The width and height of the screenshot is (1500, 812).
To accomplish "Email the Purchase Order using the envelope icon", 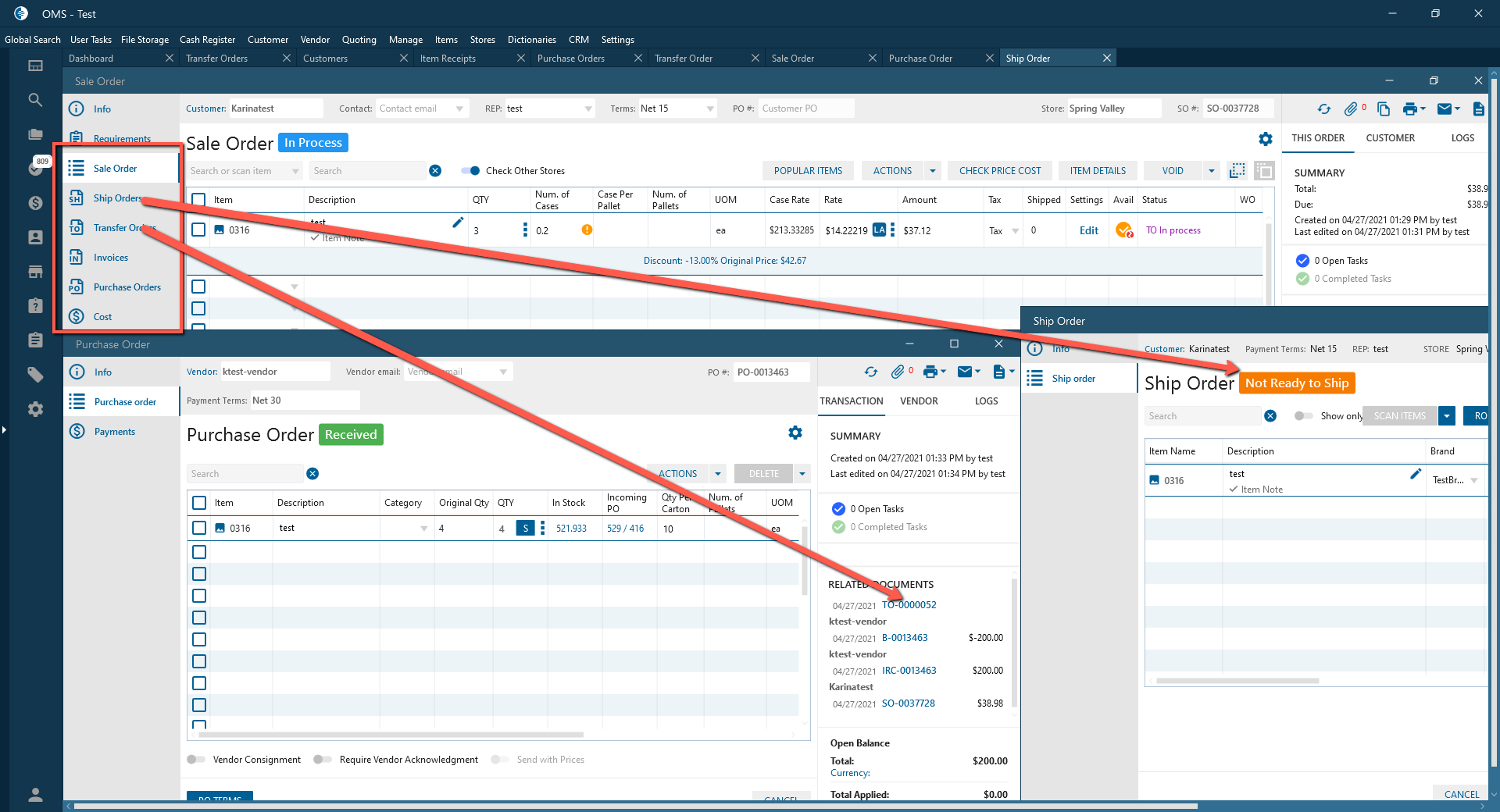I will coord(965,372).
